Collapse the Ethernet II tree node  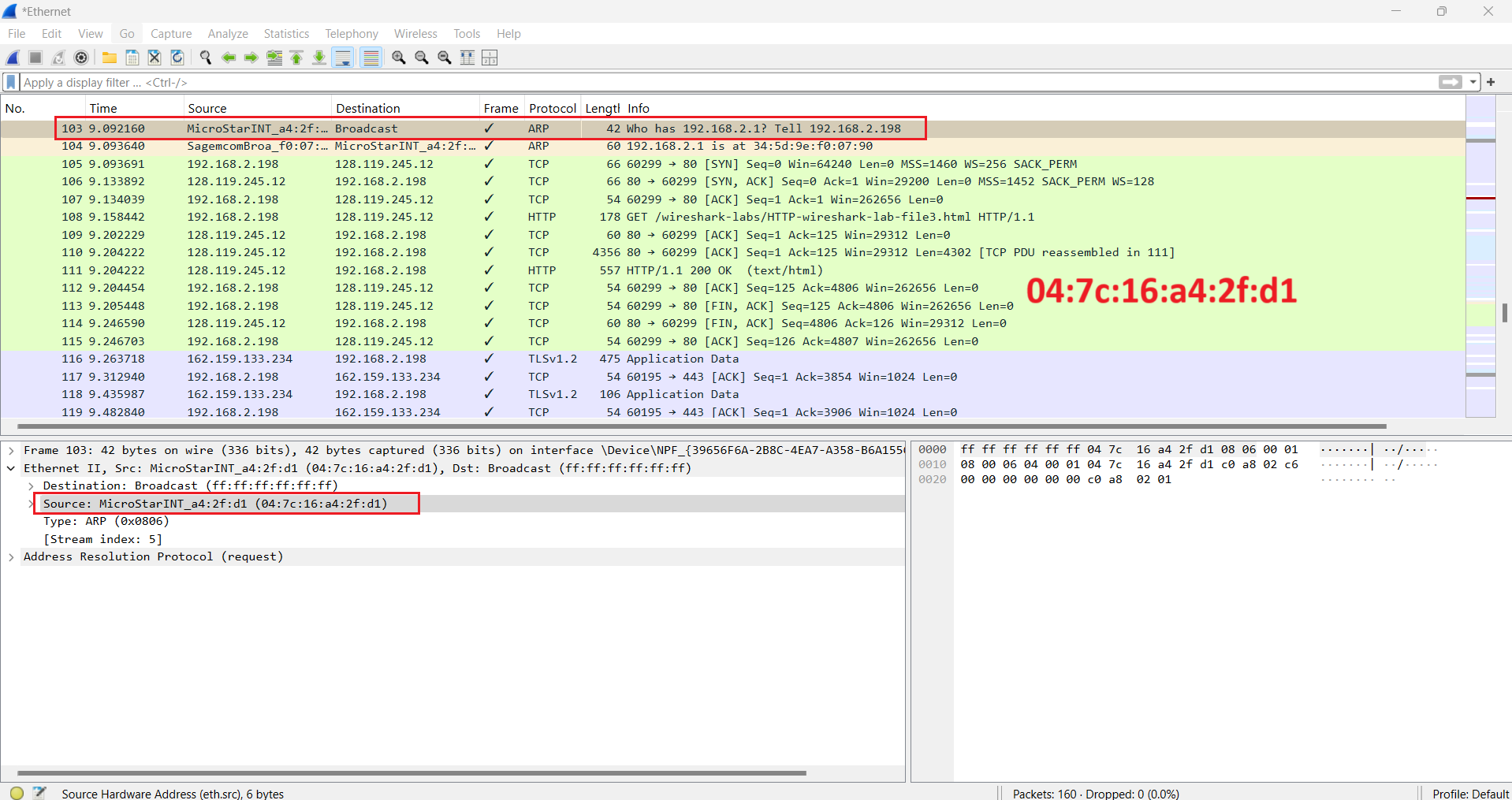click(x=11, y=468)
